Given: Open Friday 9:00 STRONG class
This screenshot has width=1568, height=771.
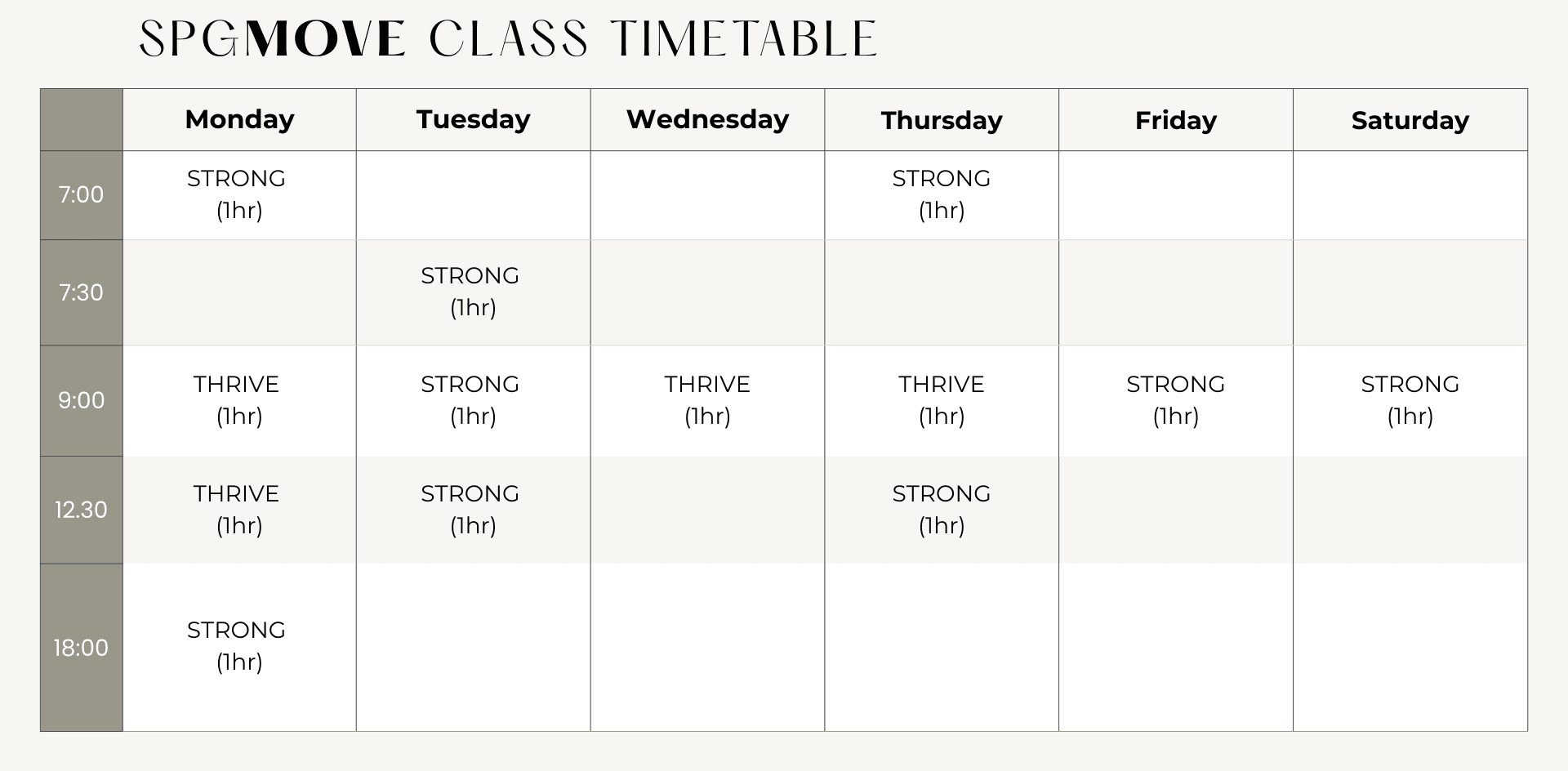Looking at the screenshot, I should (x=1176, y=399).
